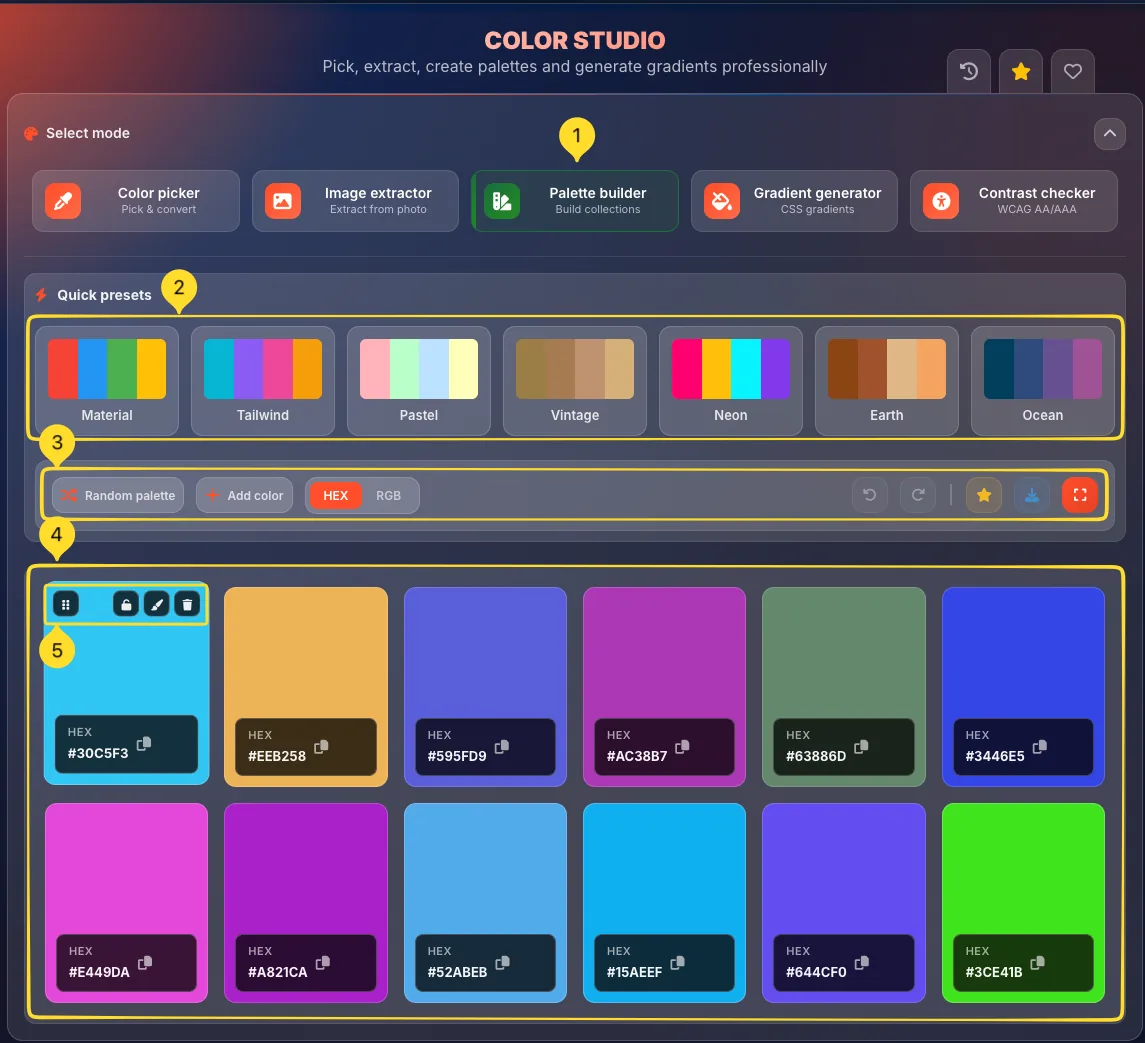1145x1043 pixels.
Task: Toggle HEX color format
Action: click(335, 495)
